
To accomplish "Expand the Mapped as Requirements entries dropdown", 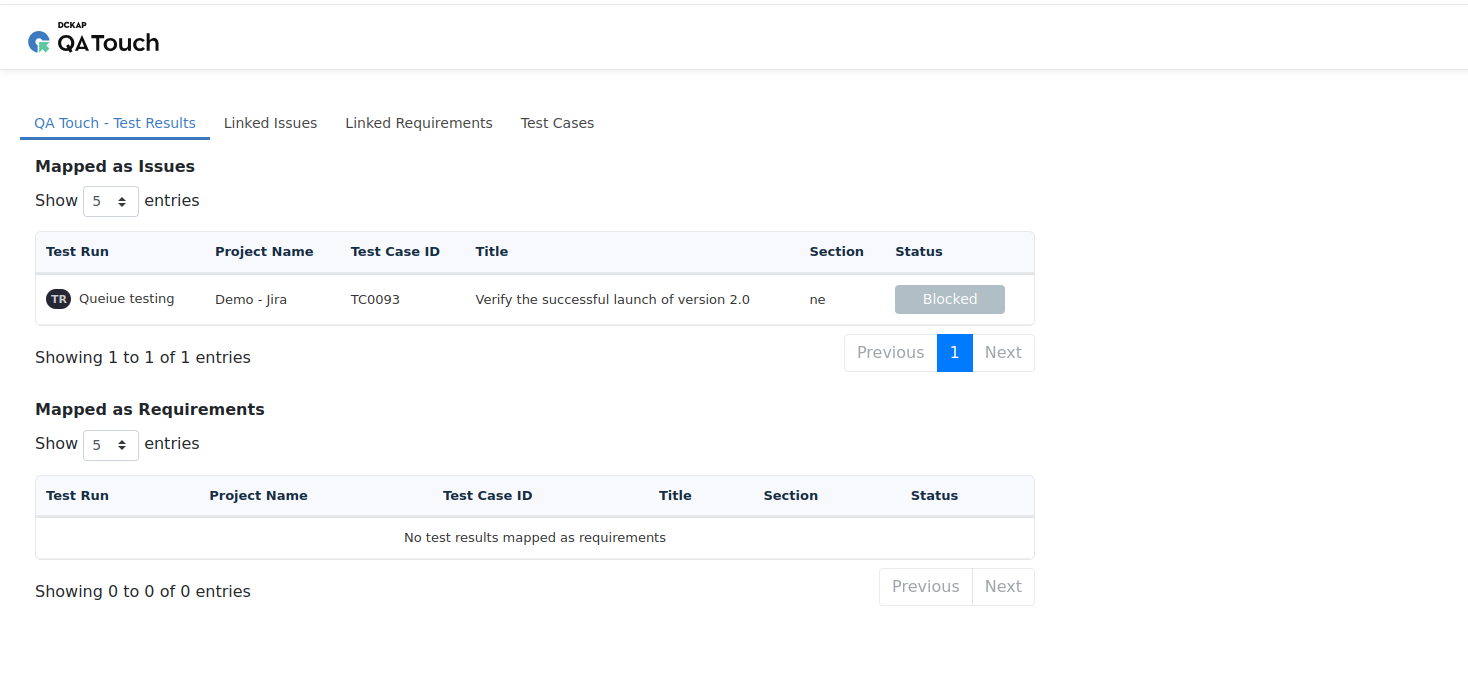I will pos(110,445).
